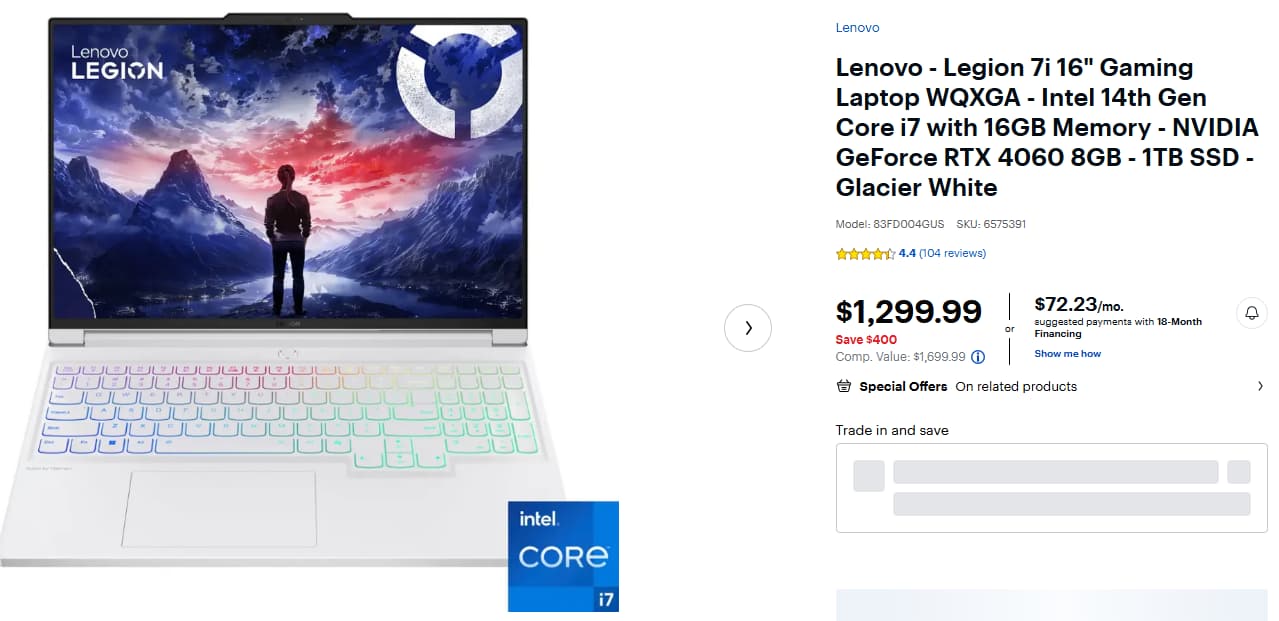Click the Special Offers tag icon
The image size is (1279, 621).
click(x=844, y=386)
